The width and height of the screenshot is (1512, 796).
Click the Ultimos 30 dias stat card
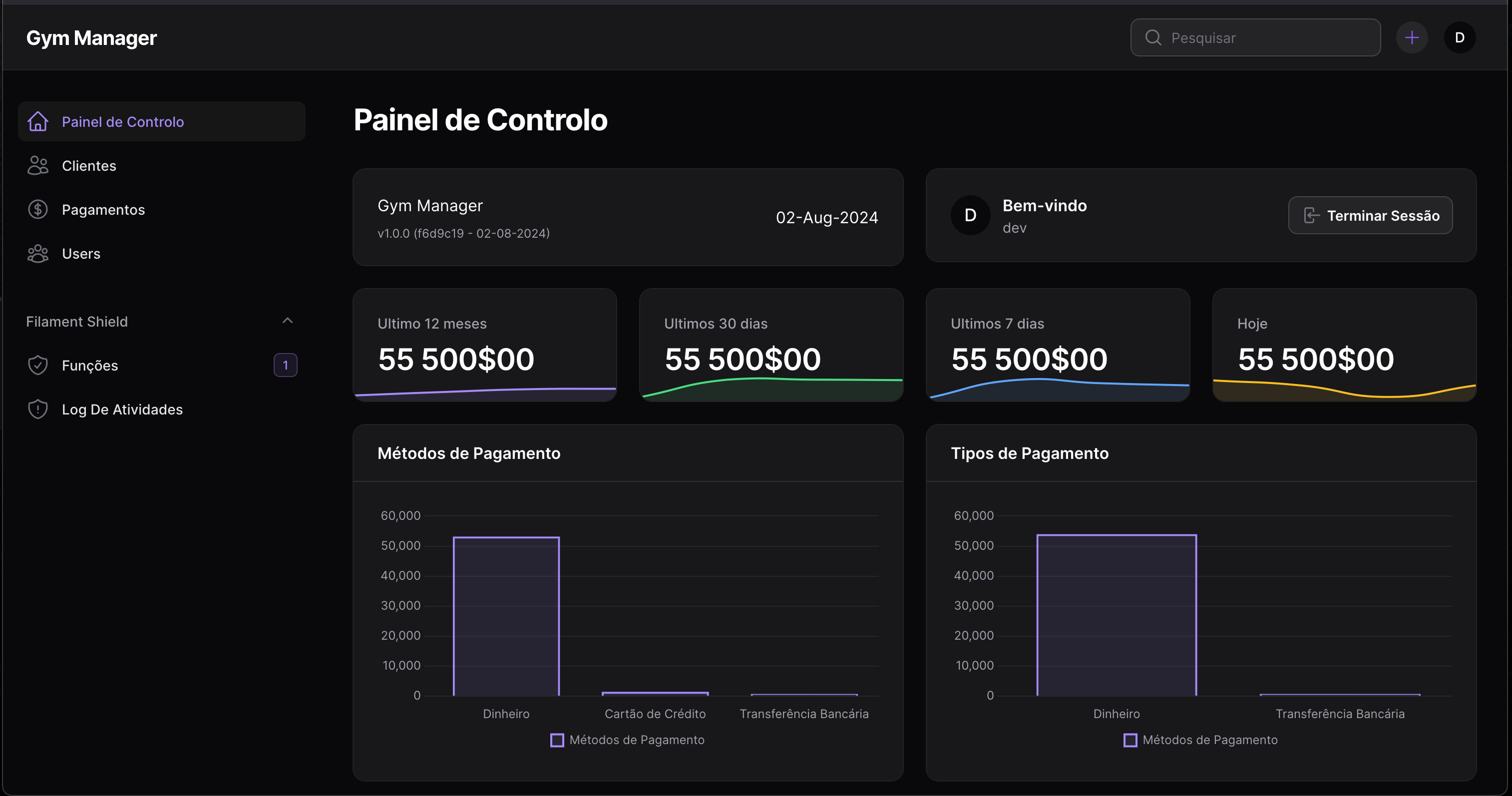click(x=770, y=345)
